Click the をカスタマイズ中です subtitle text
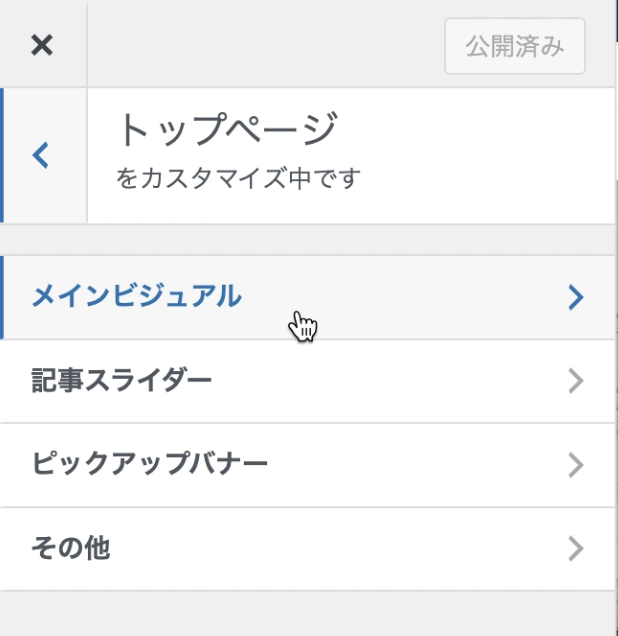Screen dimensions: 618x636 pyautogui.click(x=238, y=179)
